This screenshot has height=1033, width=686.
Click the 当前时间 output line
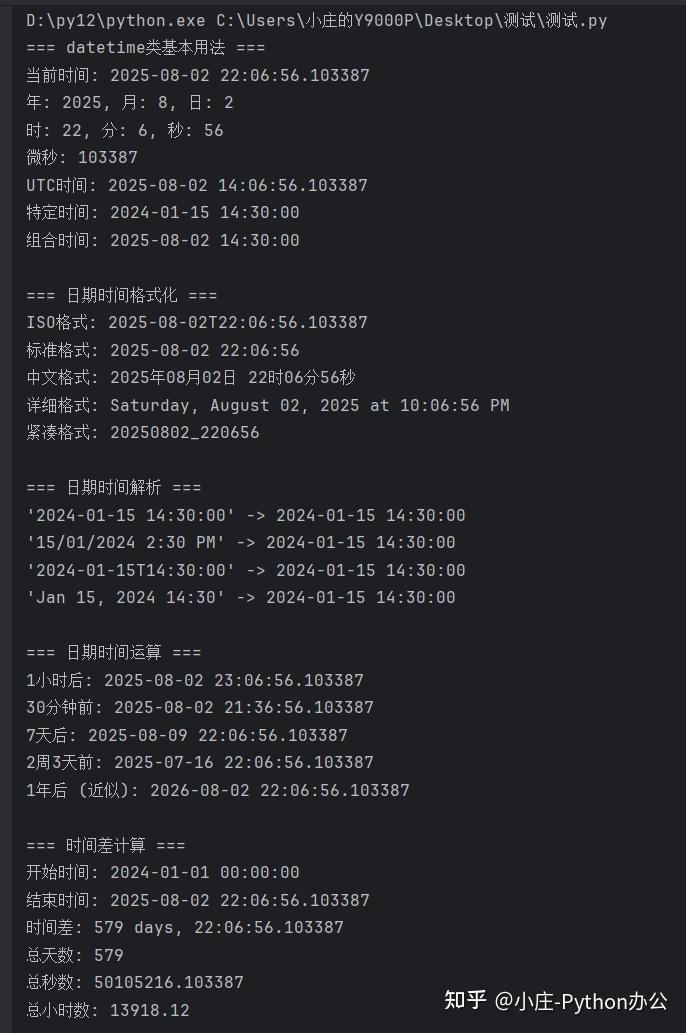point(198,75)
